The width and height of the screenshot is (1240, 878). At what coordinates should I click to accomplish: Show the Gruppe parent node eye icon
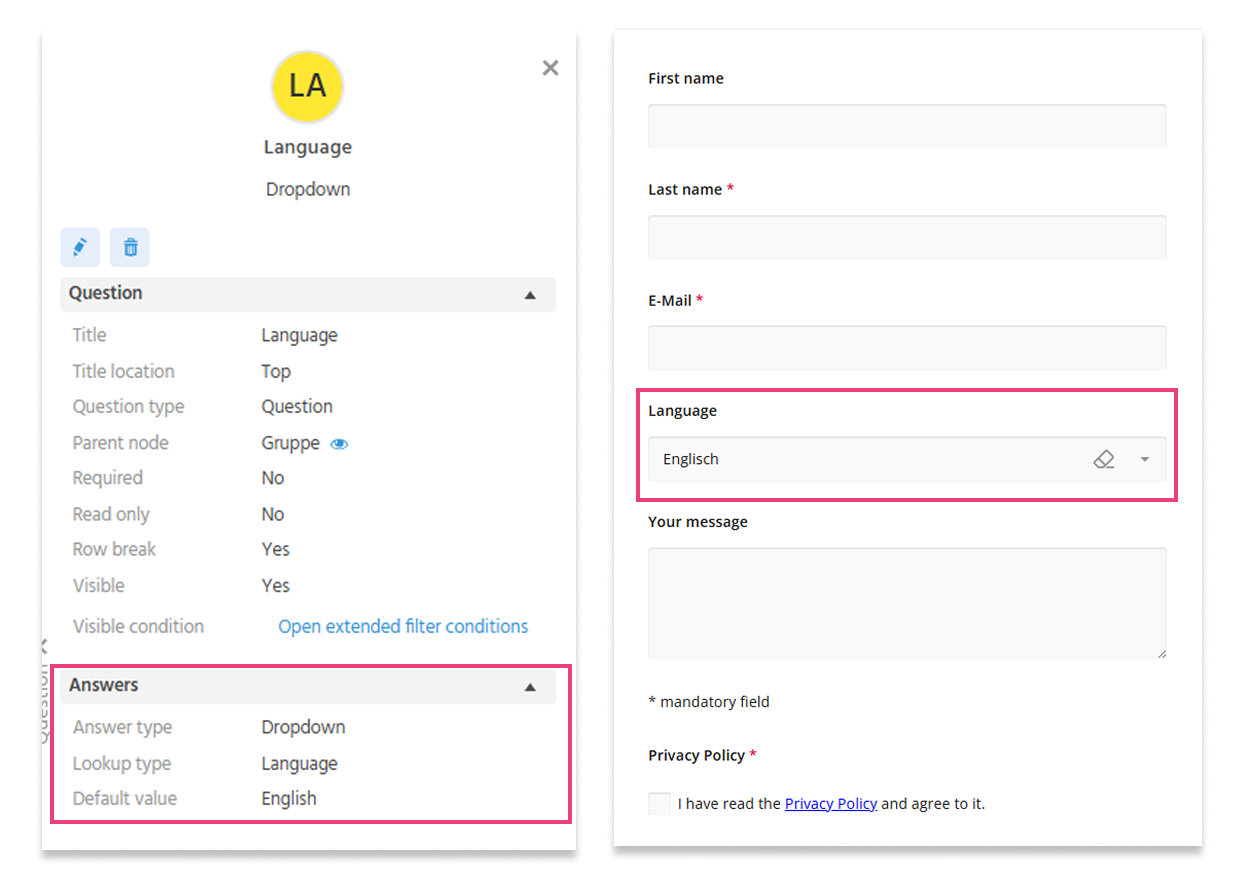tap(339, 444)
